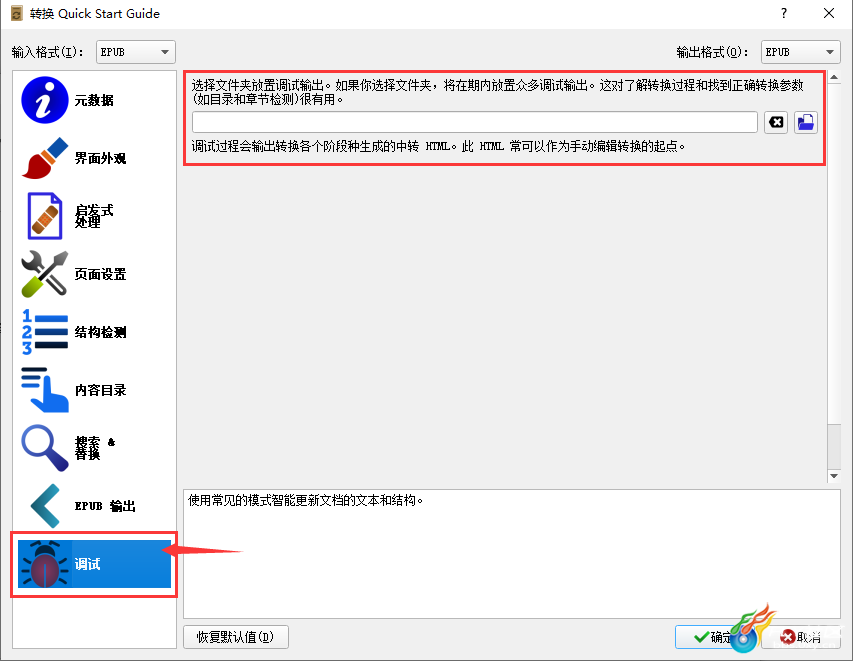Click 恢复默认值 restore defaults button
This screenshot has width=853, height=661.
click(x=236, y=637)
